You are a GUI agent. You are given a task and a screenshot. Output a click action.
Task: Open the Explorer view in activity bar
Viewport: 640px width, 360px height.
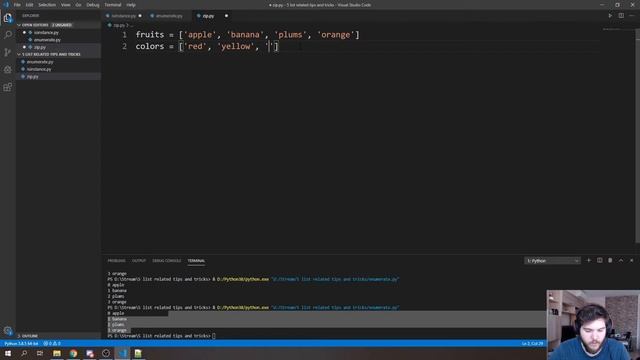tap(8, 18)
